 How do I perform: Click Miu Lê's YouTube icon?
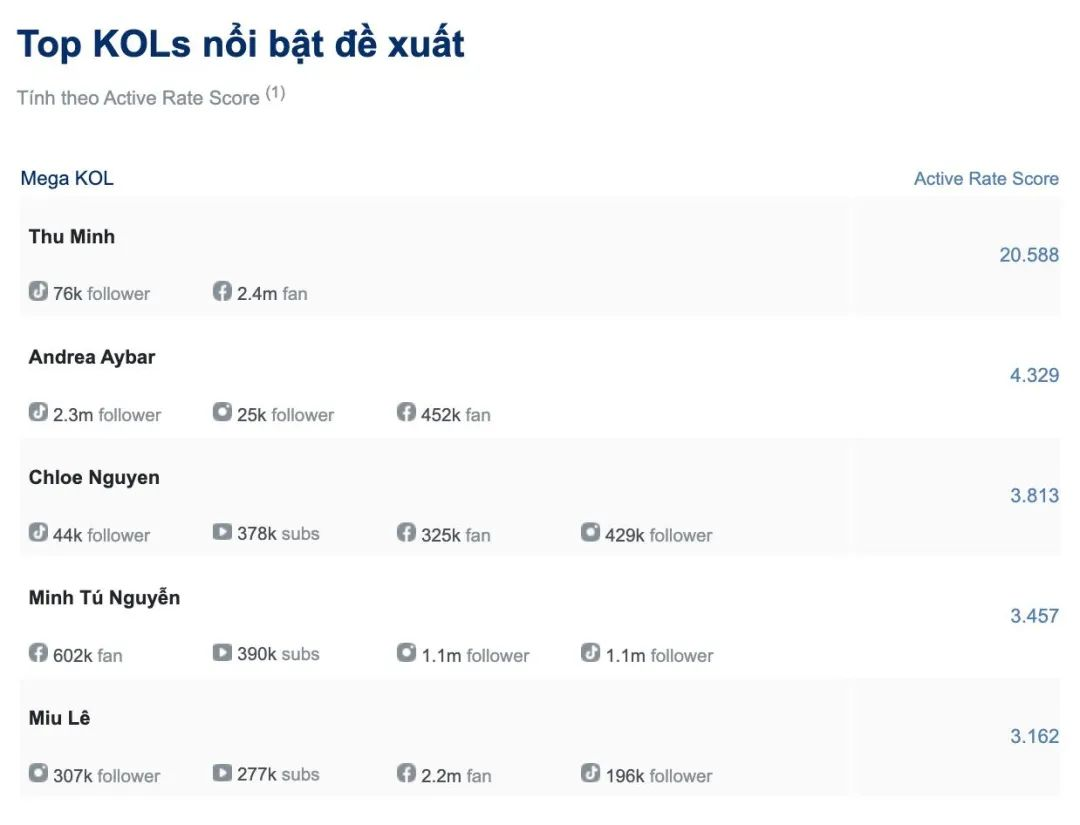[222, 773]
